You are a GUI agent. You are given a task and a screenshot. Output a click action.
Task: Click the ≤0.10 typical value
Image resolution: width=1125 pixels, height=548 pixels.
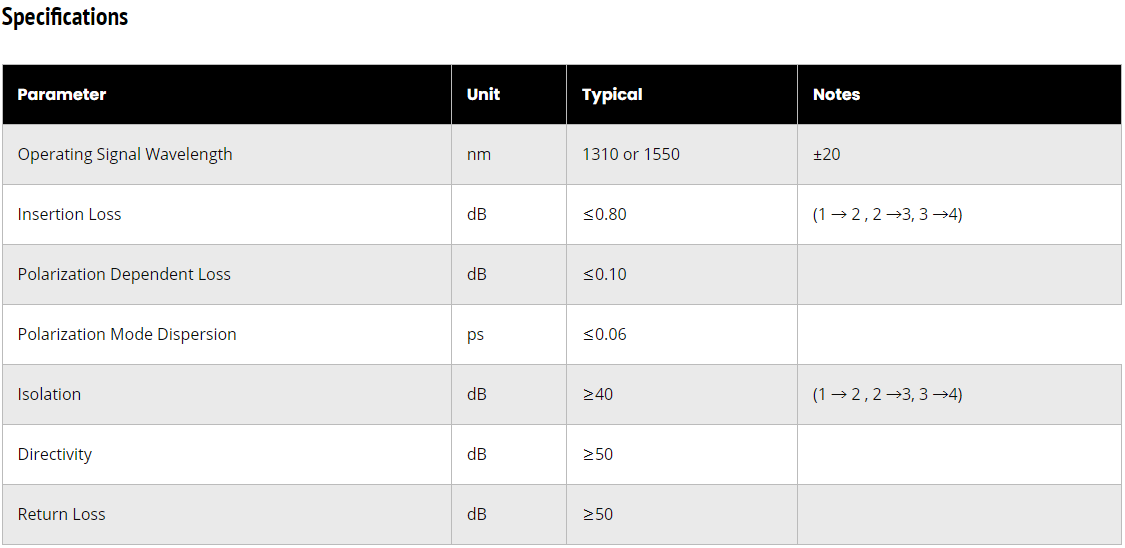tap(604, 275)
